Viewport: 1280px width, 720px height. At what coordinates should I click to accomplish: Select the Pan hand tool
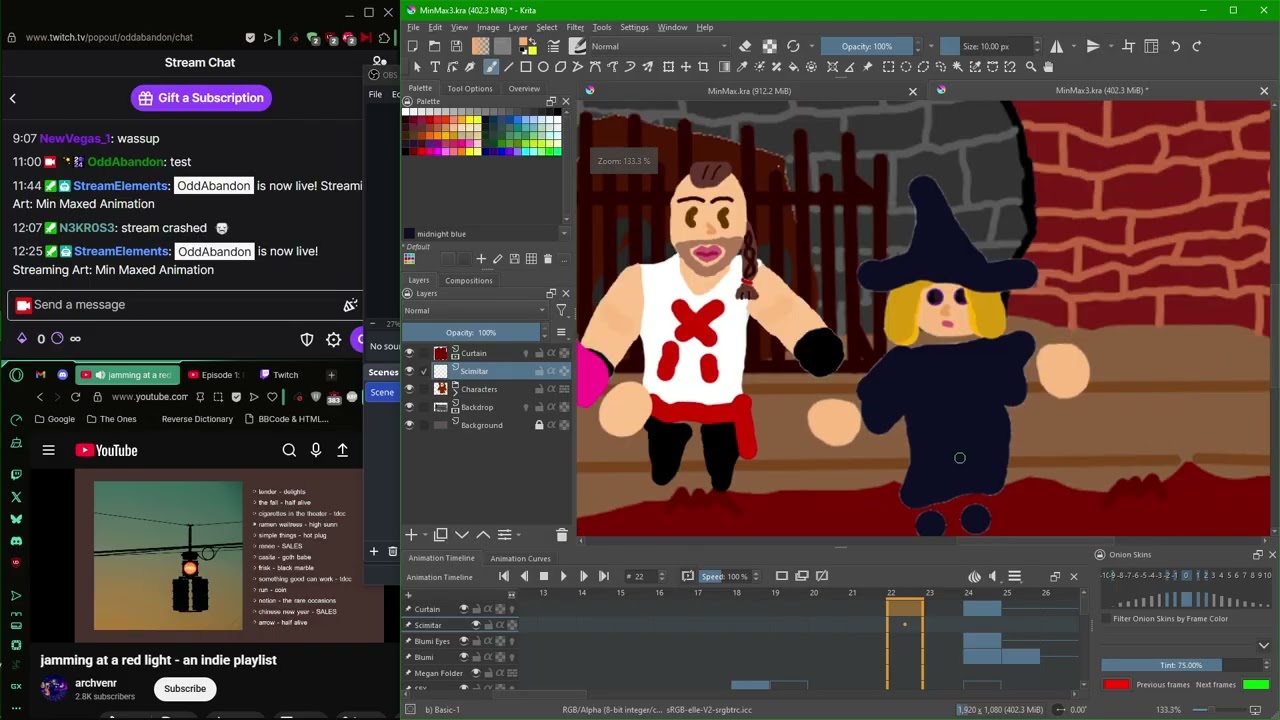1048,67
